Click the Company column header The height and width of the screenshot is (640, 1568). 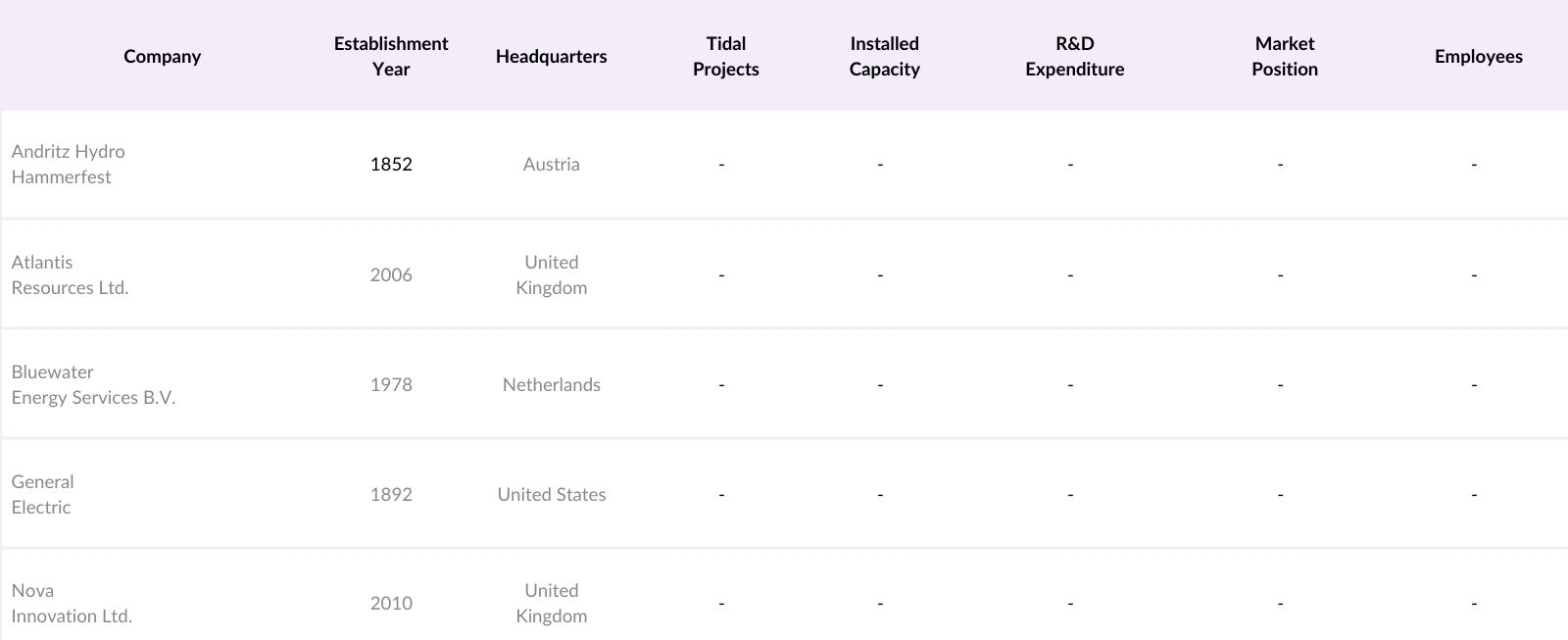tap(162, 56)
